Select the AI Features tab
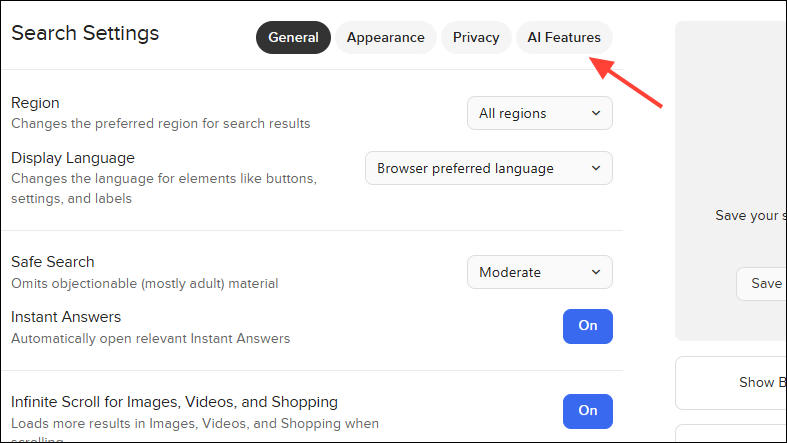 [x=564, y=38]
